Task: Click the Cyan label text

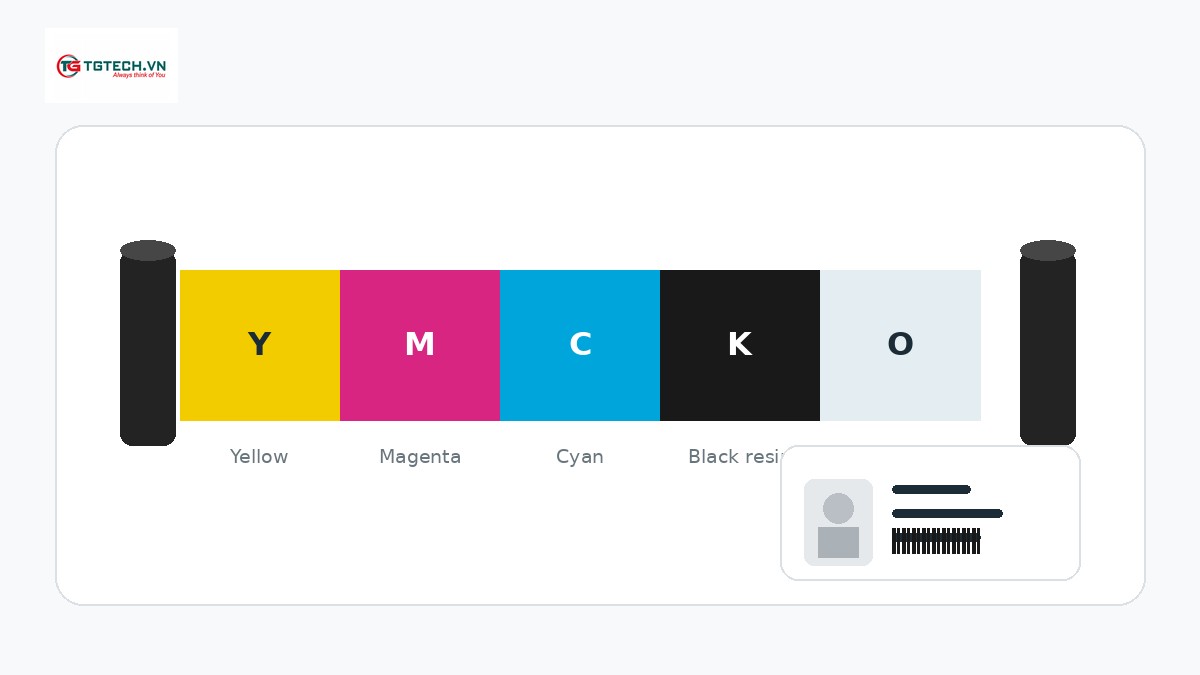Action: tap(580, 457)
